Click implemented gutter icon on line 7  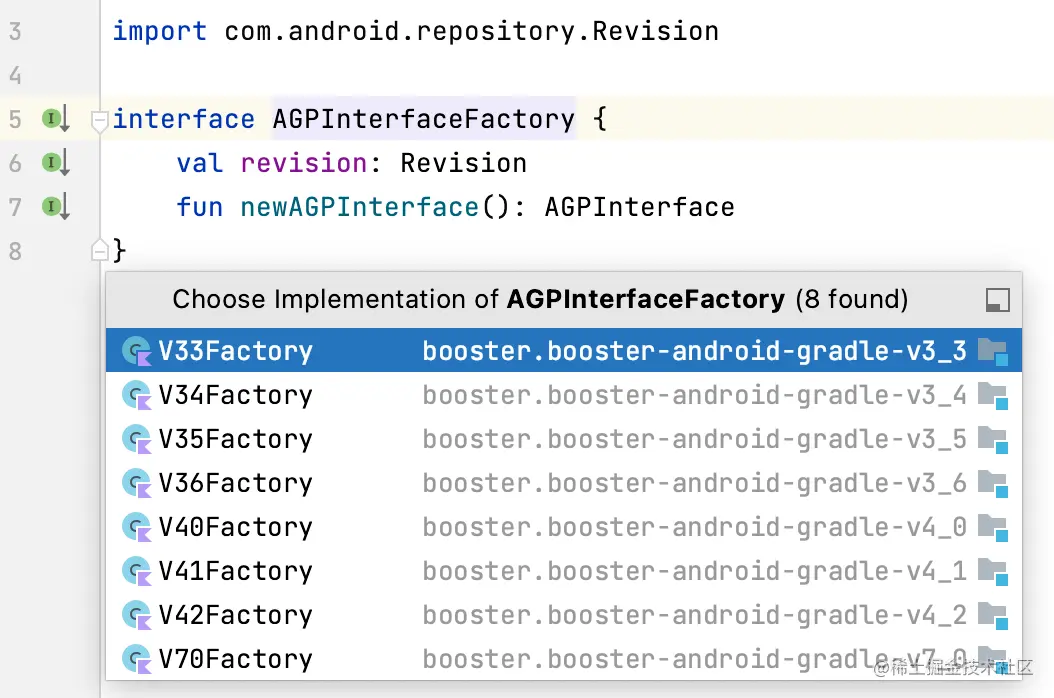tap(55, 206)
